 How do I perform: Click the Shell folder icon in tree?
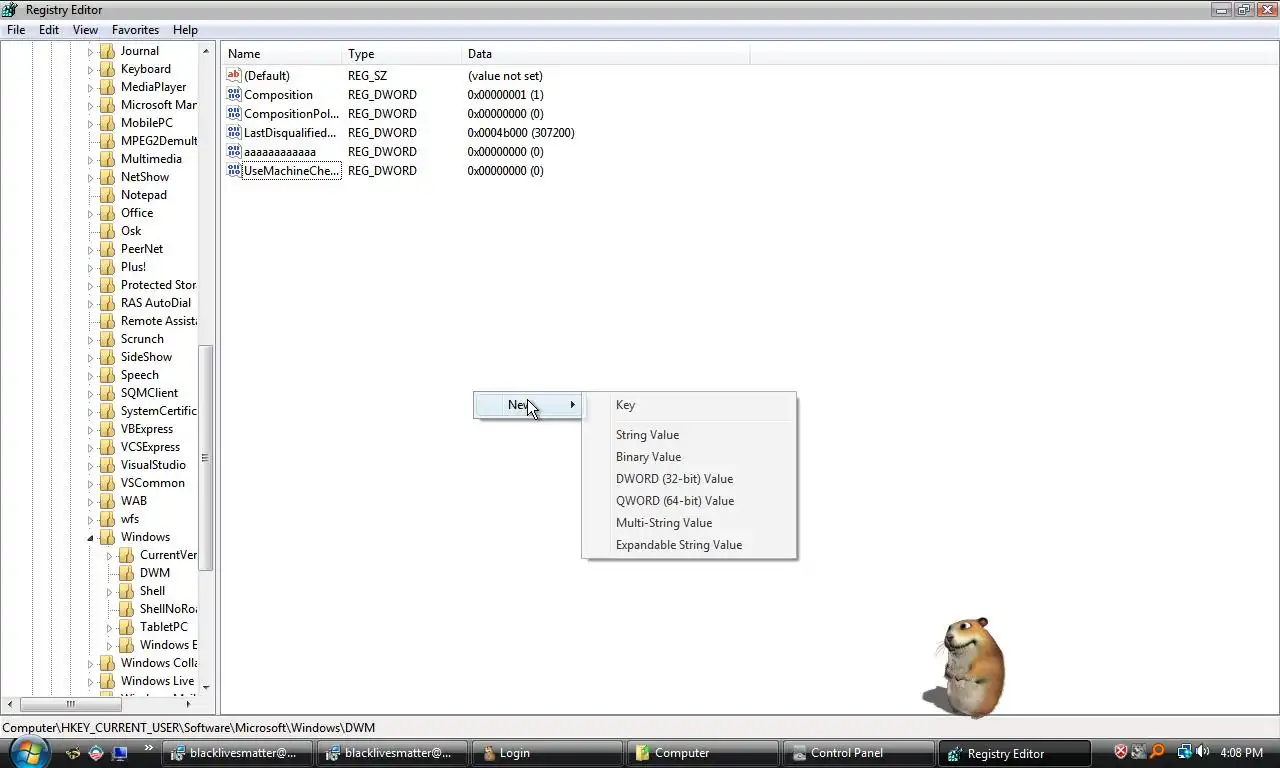pos(126,591)
